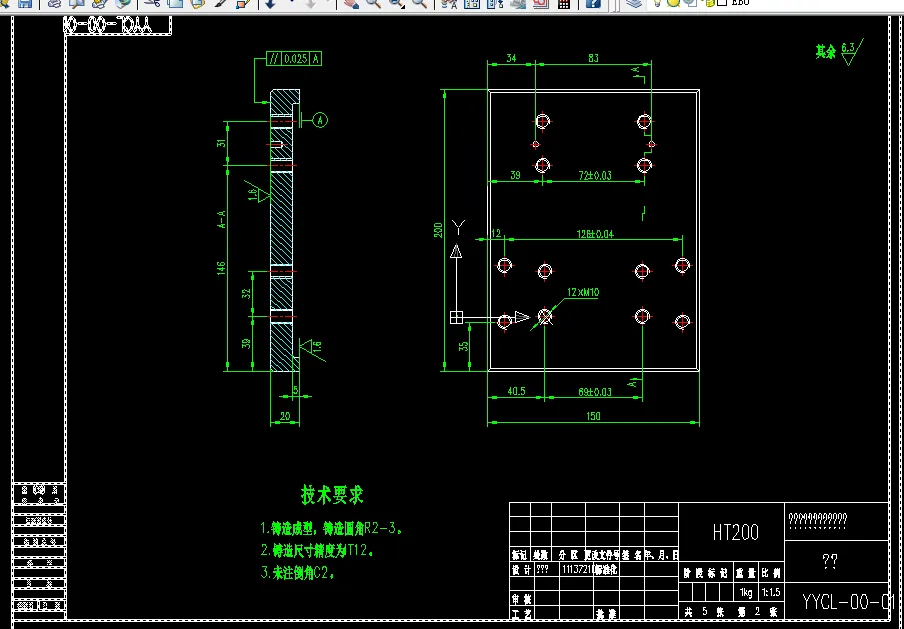Open the Undo history dropdown arrow
This screenshot has width=904, height=629.
[291, 3]
